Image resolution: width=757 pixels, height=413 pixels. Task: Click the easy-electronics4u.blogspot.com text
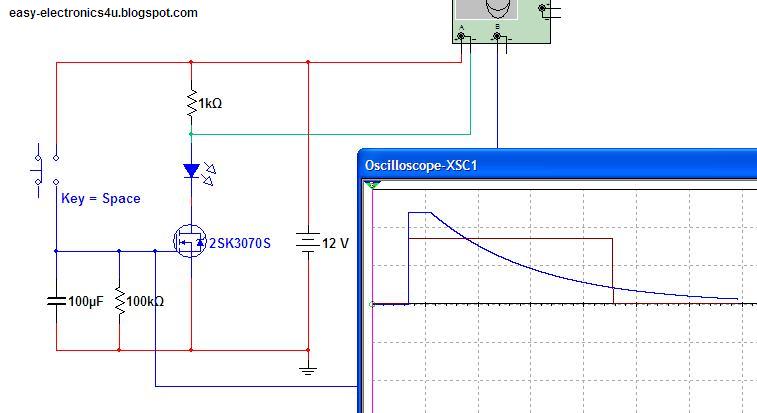point(103,13)
